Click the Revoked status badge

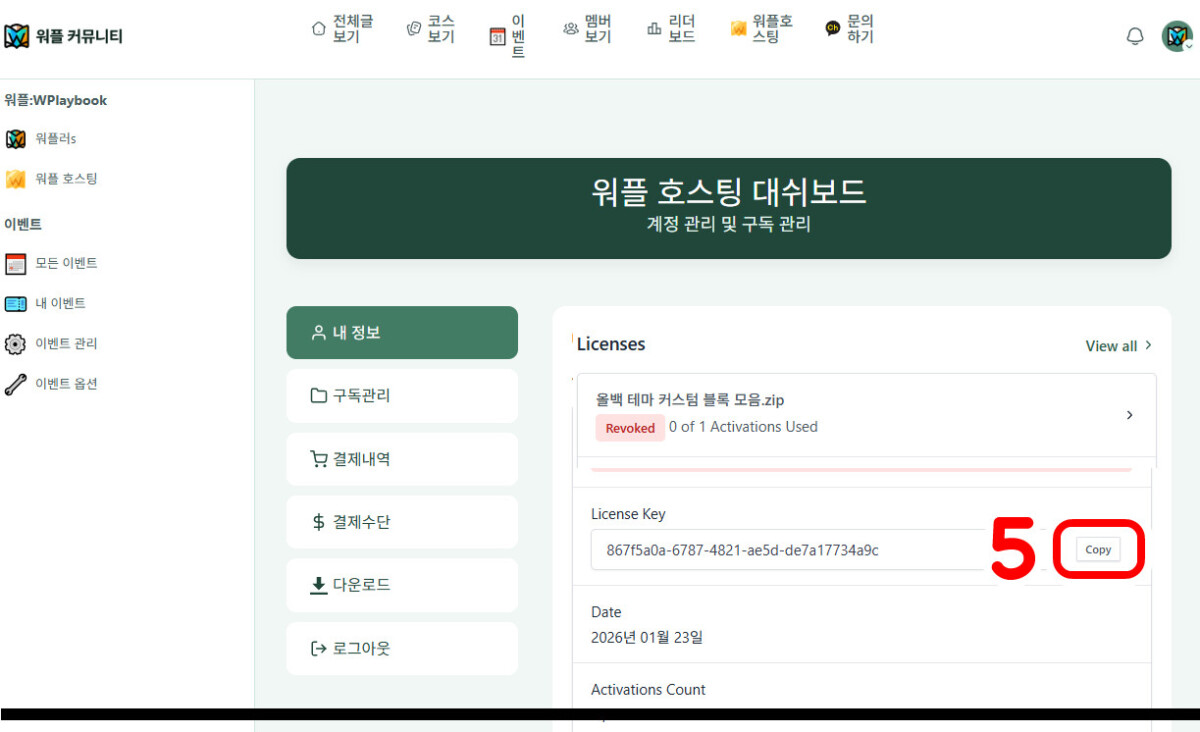point(630,428)
